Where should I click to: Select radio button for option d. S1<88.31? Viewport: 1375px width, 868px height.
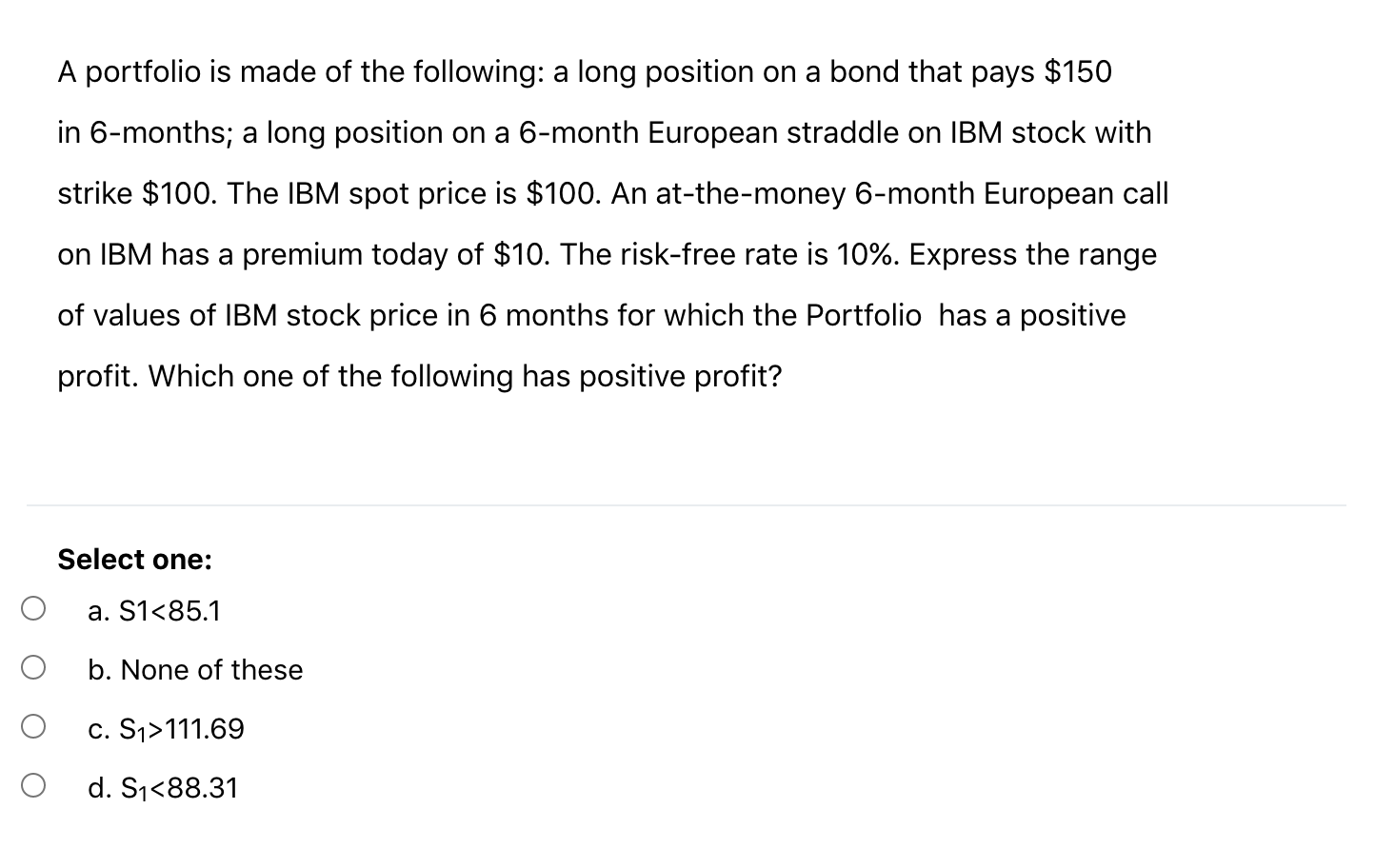[33, 785]
